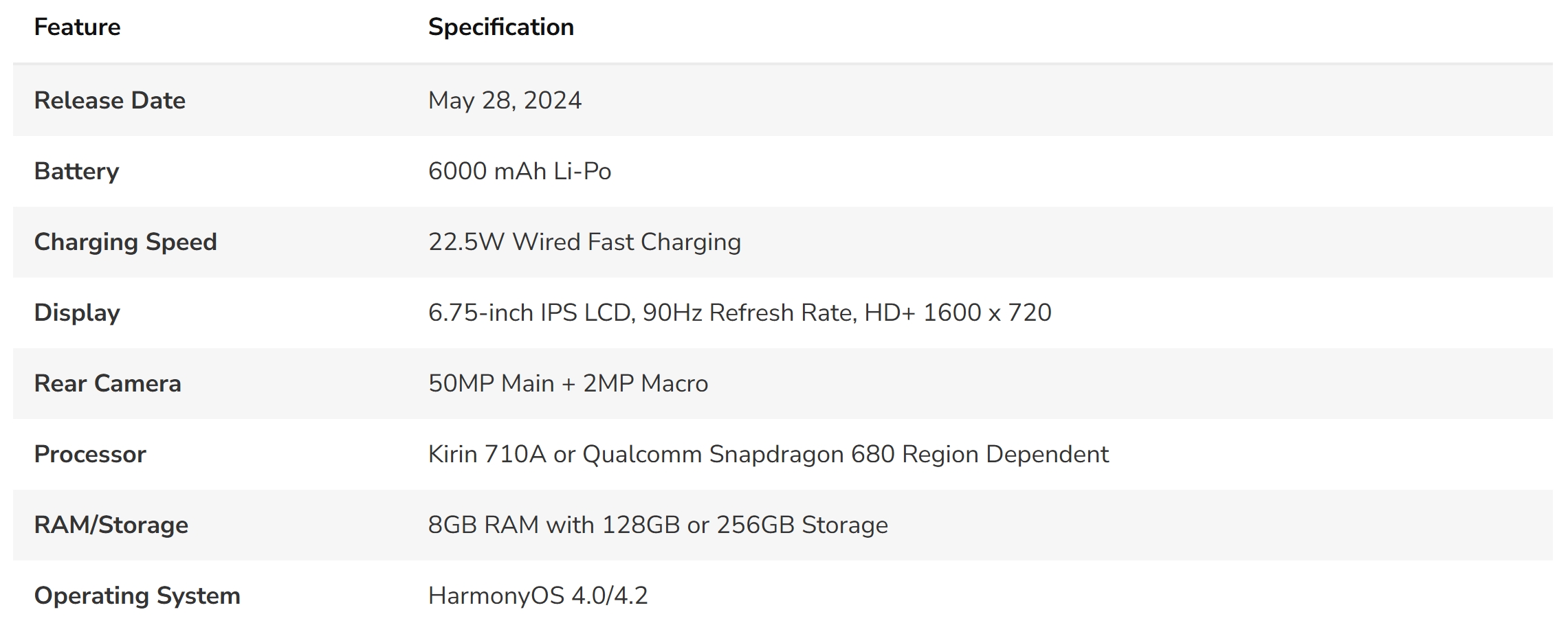The height and width of the screenshot is (623, 1568).
Task: Click the 6000 mAh Li-Po value
Action: tap(519, 171)
